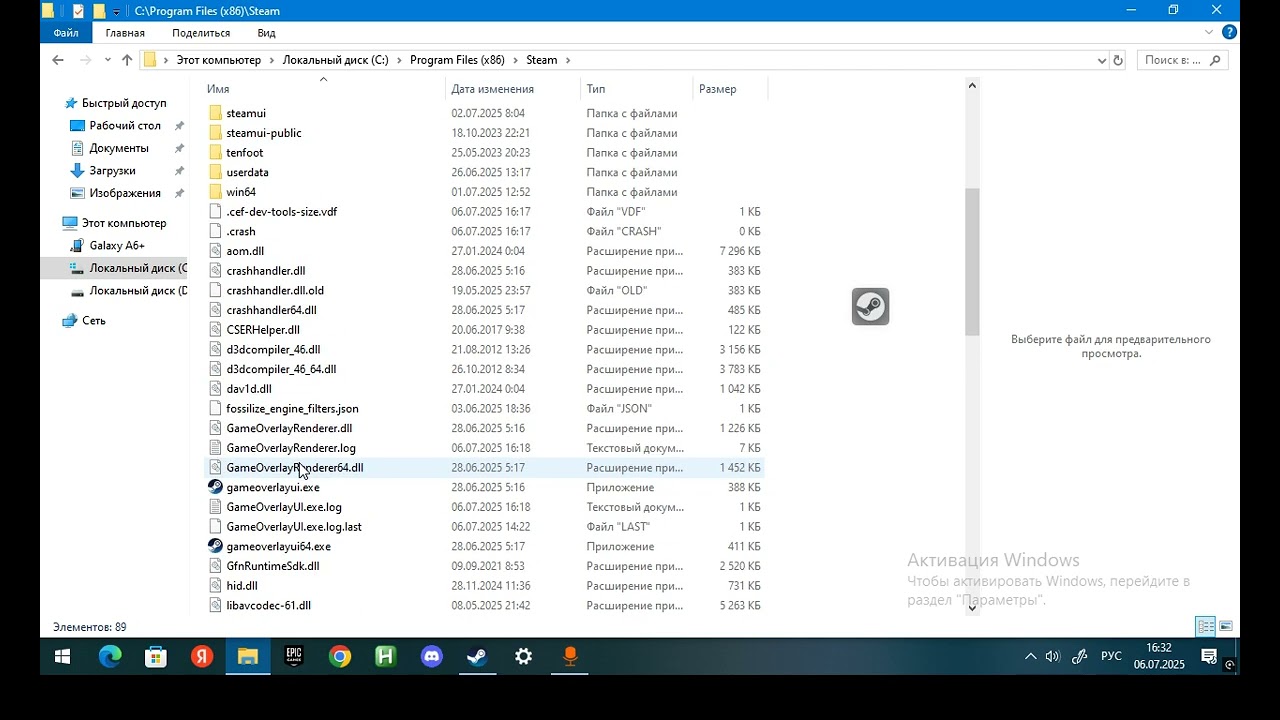Viewport: 1280px width, 720px height.
Task: Select fossilize_engine_filters.json file
Action: pos(292,408)
